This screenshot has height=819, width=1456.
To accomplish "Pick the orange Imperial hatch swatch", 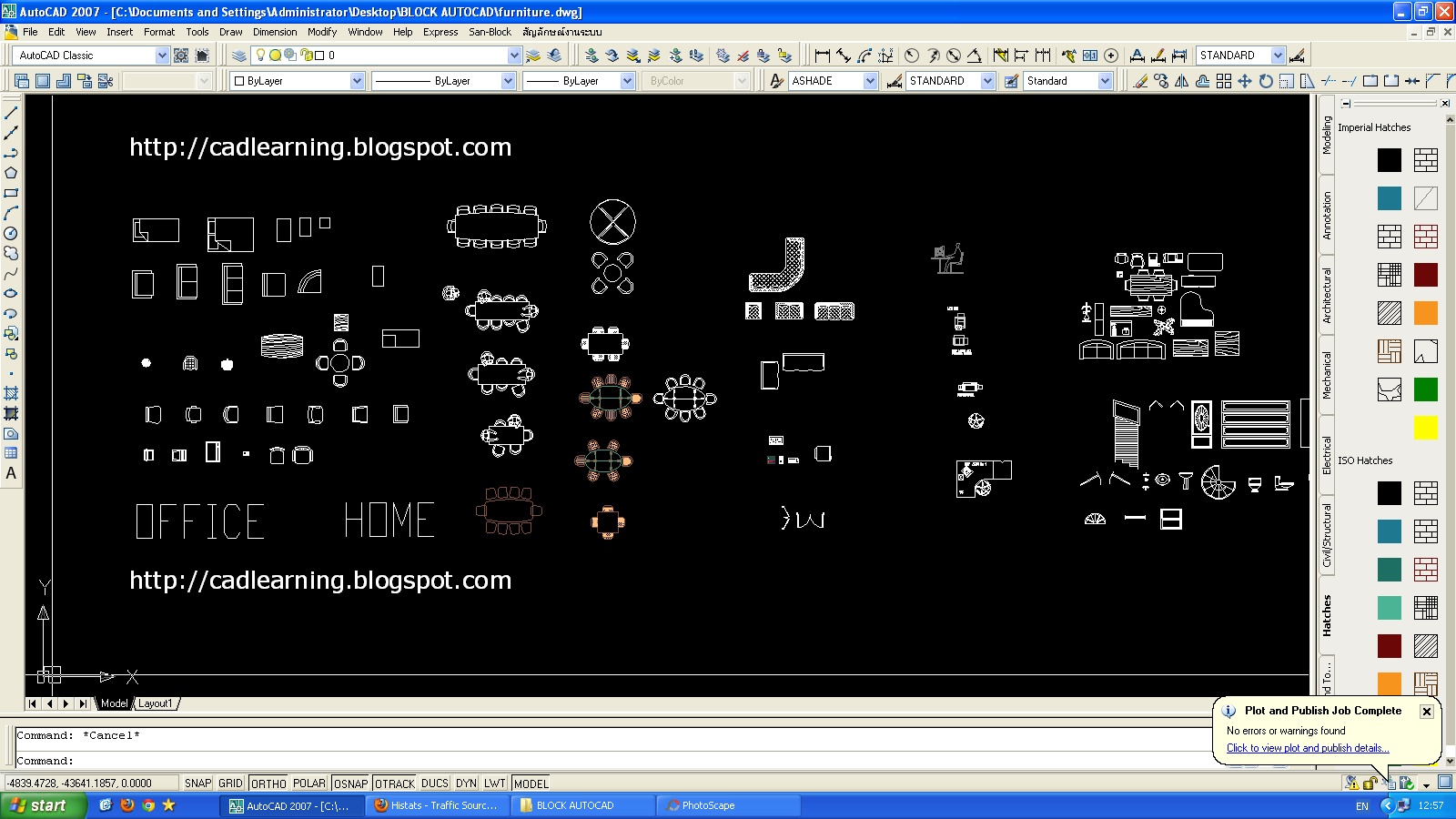I will pyautogui.click(x=1426, y=313).
